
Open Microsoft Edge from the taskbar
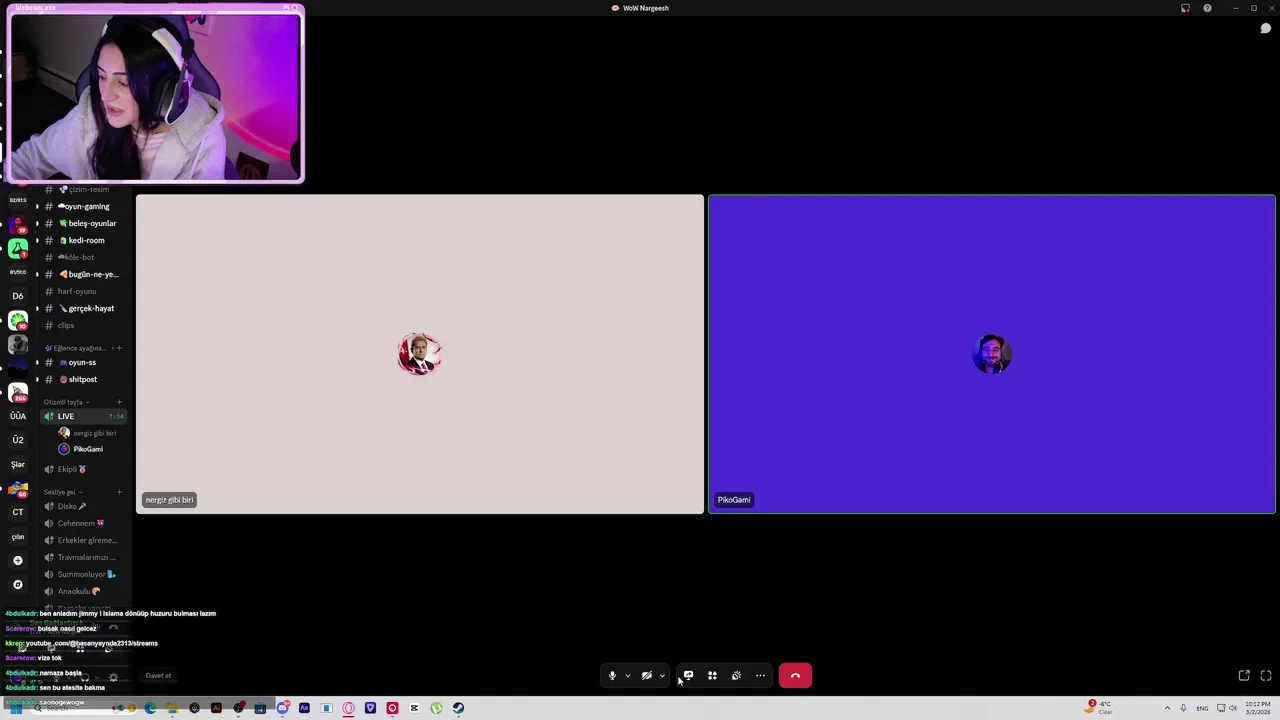[150, 708]
